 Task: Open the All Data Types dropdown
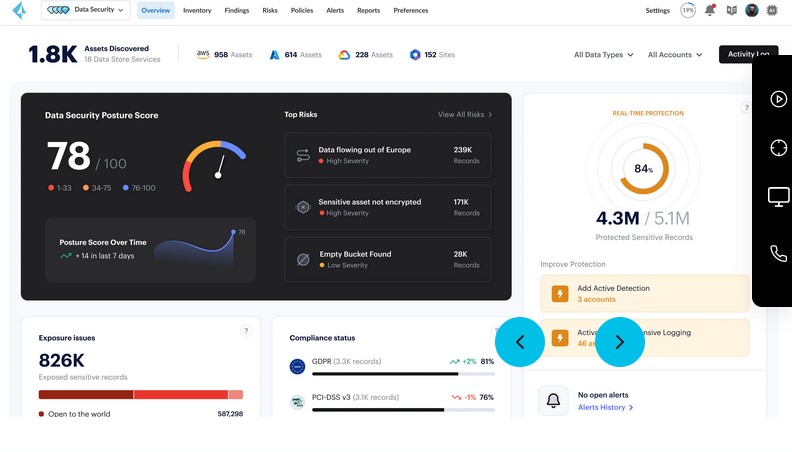tap(604, 55)
